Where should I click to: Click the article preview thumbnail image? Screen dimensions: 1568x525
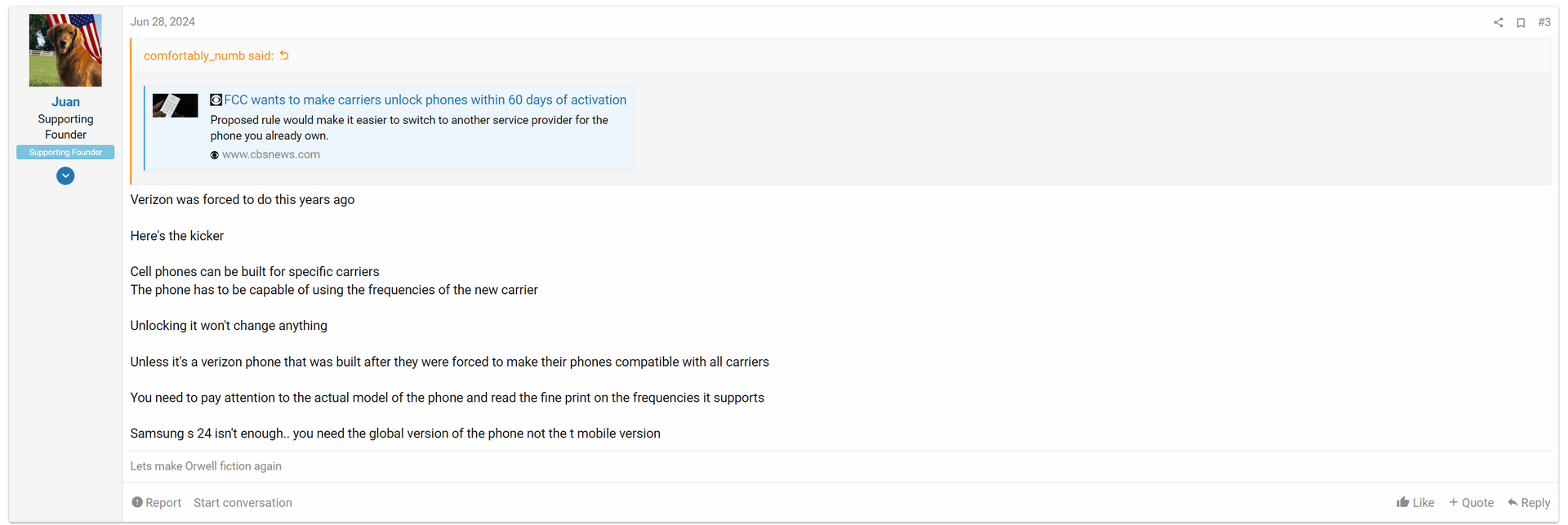click(x=175, y=105)
